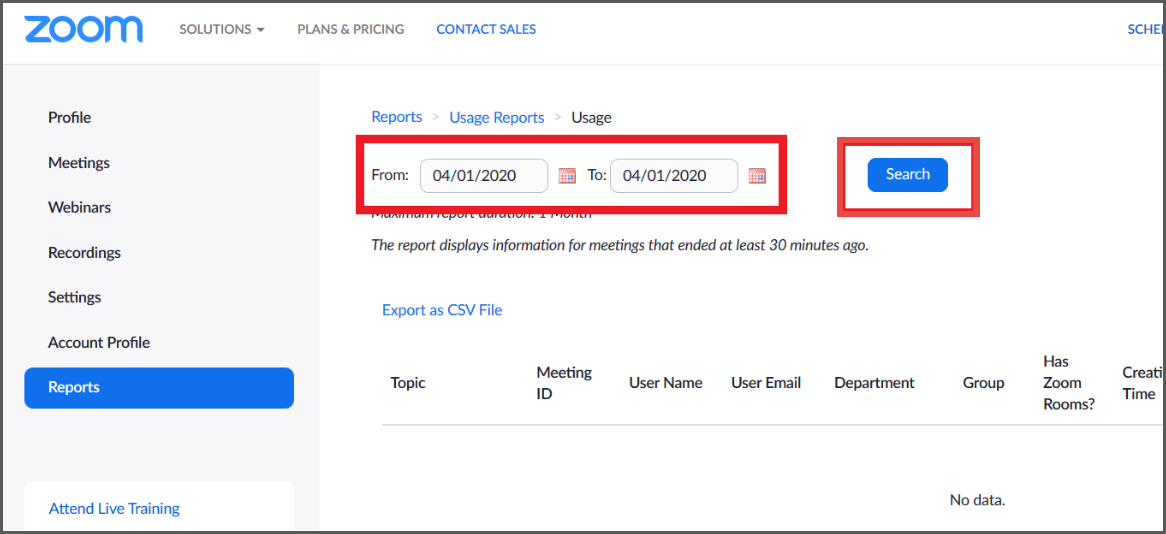Select Account Profile in sidebar
This screenshot has height=534, width=1166.
(99, 342)
